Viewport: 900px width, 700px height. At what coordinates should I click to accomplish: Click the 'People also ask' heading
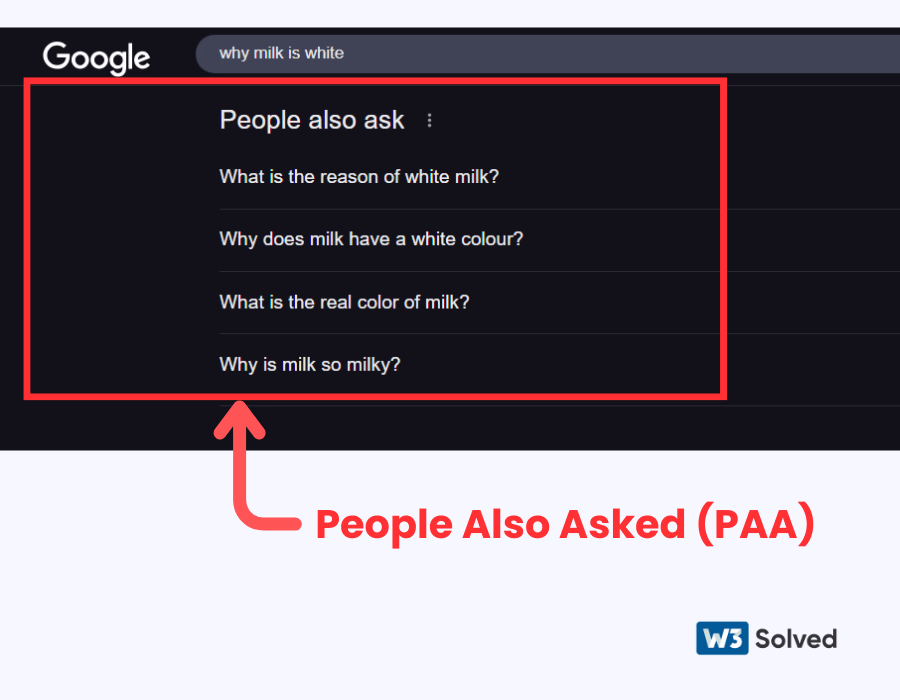(312, 120)
